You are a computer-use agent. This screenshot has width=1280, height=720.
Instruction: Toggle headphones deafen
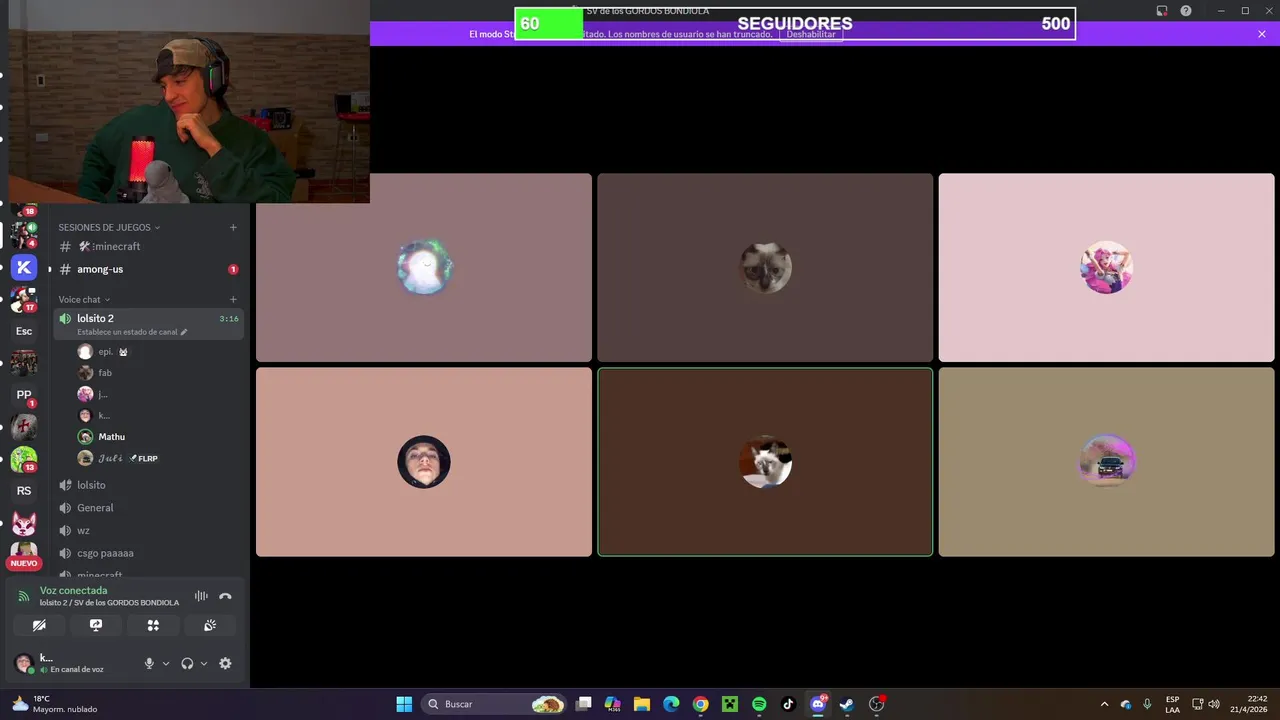point(187,663)
